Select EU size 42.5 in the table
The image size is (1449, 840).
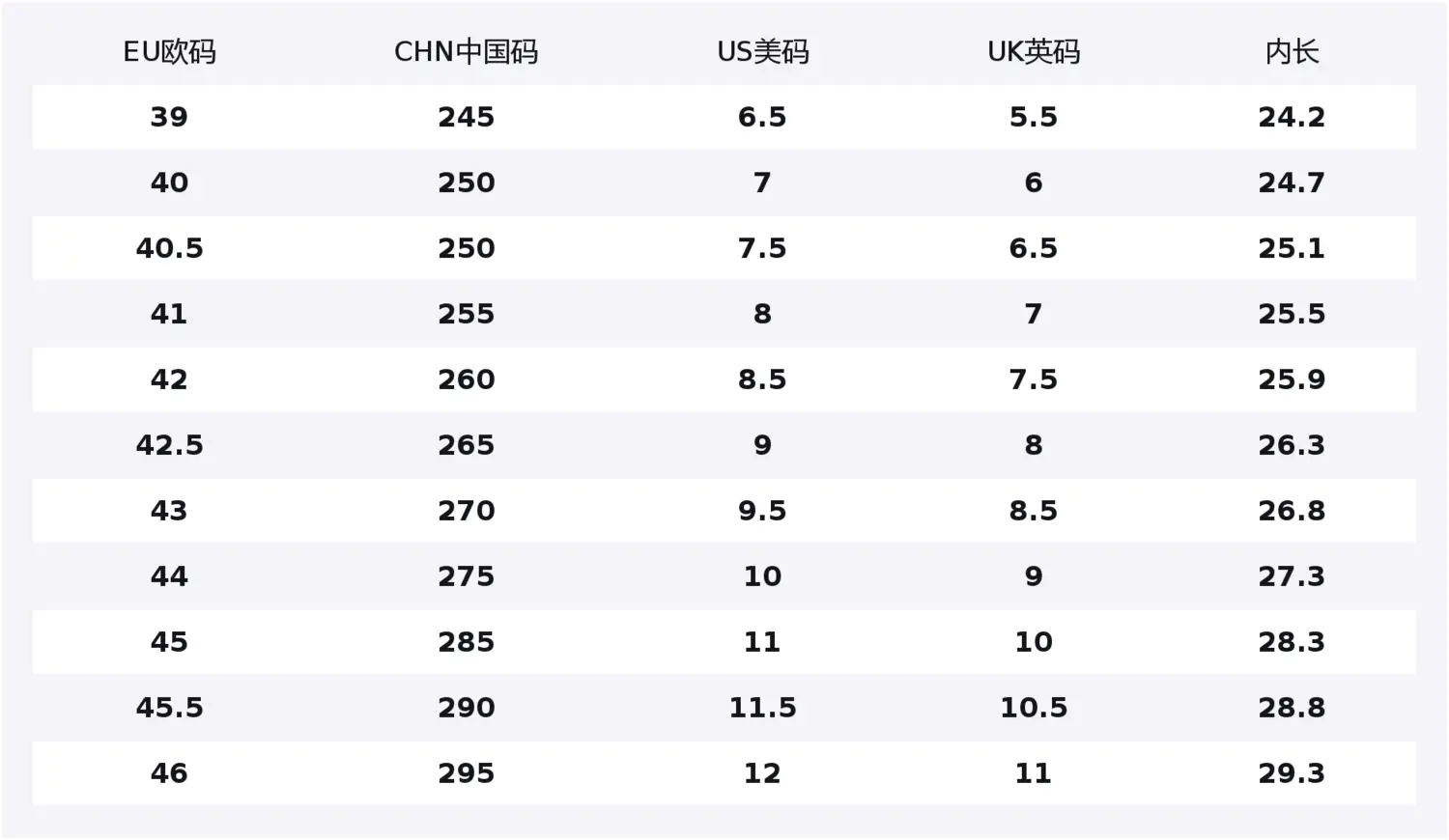tap(169, 445)
